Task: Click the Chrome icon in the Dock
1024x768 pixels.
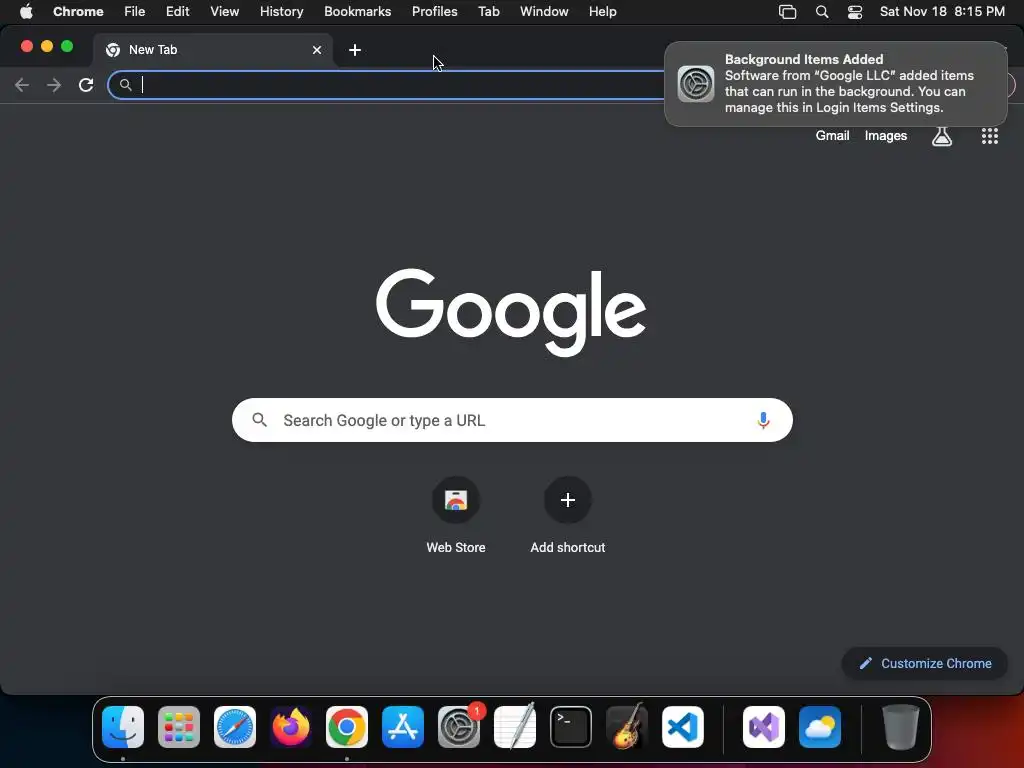Action: 347,727
